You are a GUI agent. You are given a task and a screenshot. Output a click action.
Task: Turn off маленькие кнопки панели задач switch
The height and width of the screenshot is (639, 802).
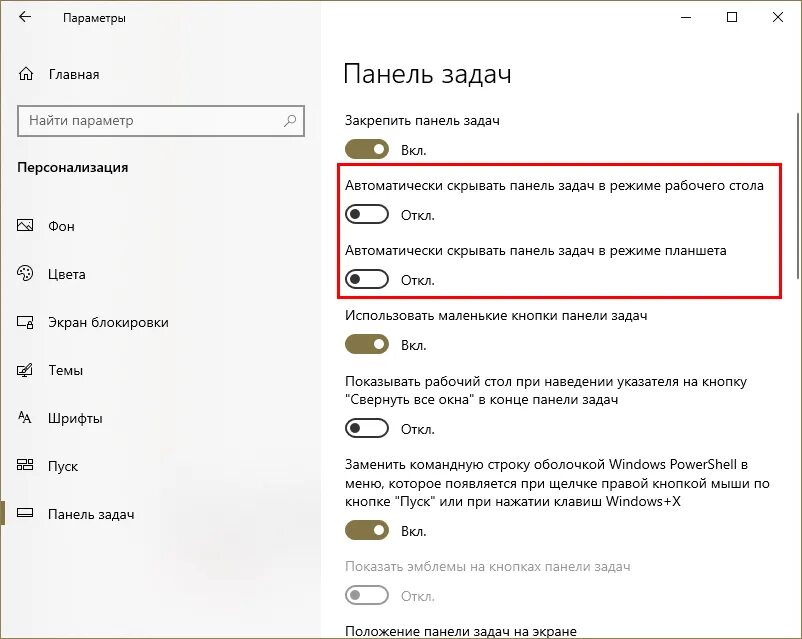click(367, 344)
